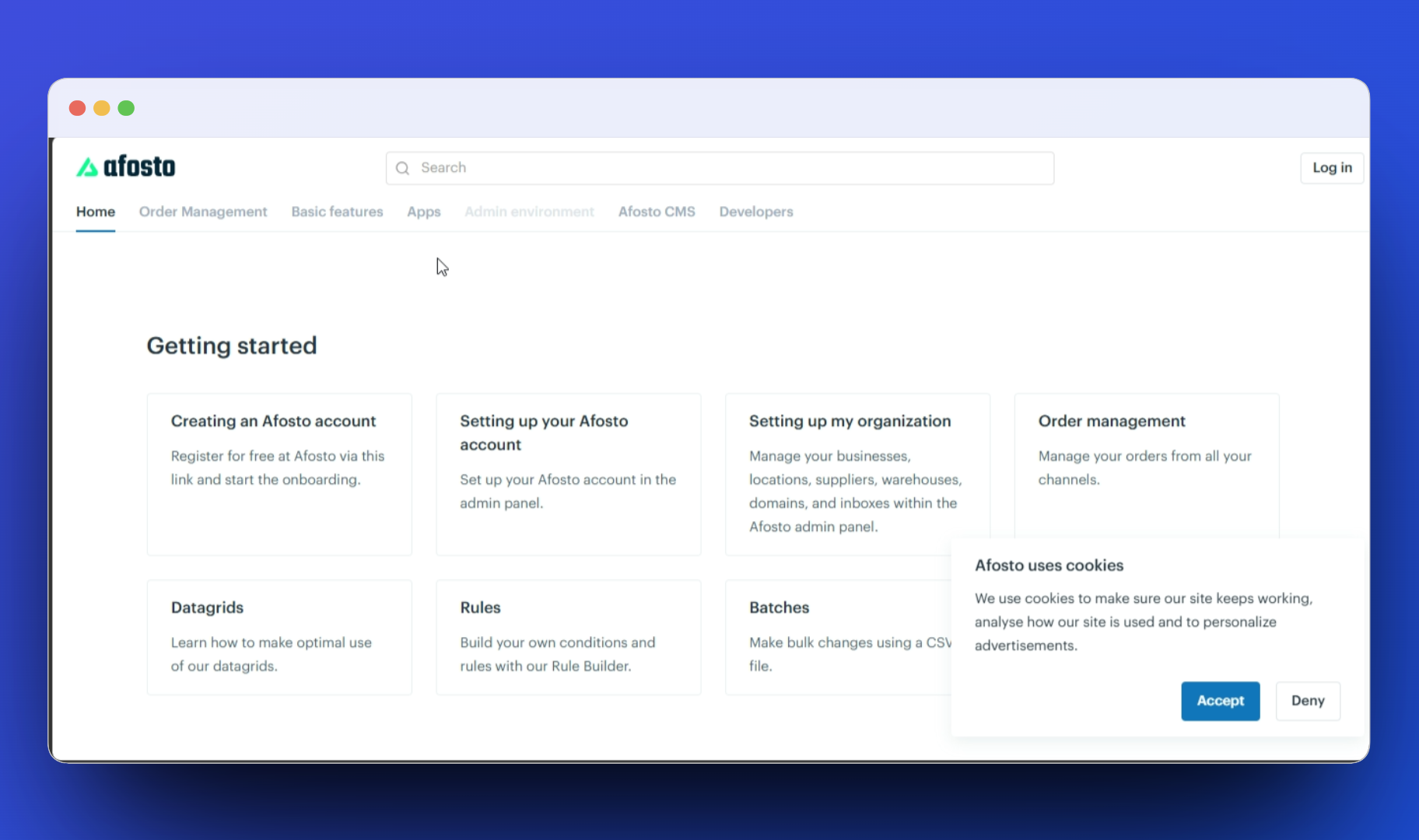Screen dimensions: 1419x840
Task: Open Setting up my organization card
Action: 857,474
